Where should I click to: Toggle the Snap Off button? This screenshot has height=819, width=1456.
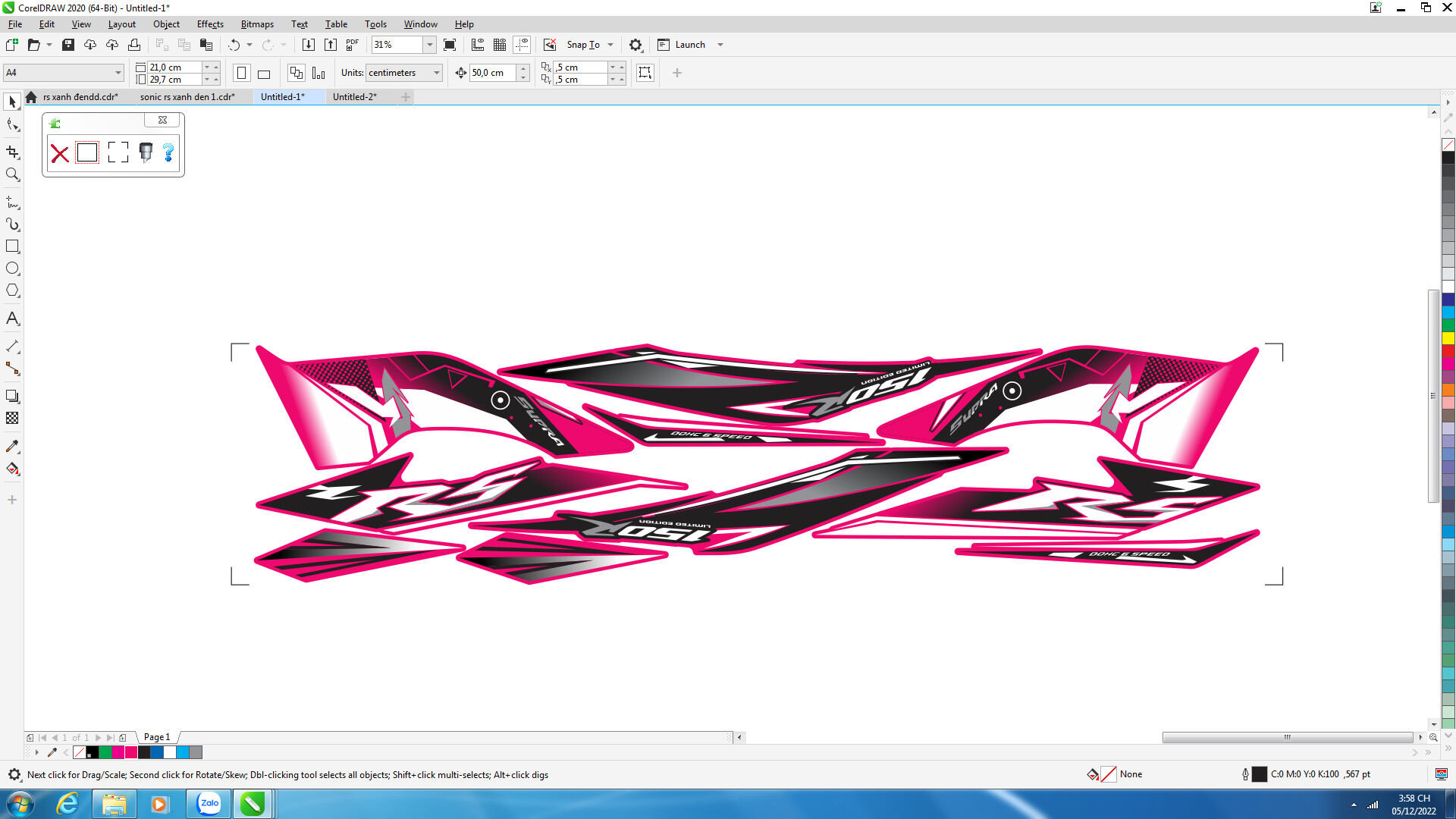pyautogui.click(x=550, y=45)
